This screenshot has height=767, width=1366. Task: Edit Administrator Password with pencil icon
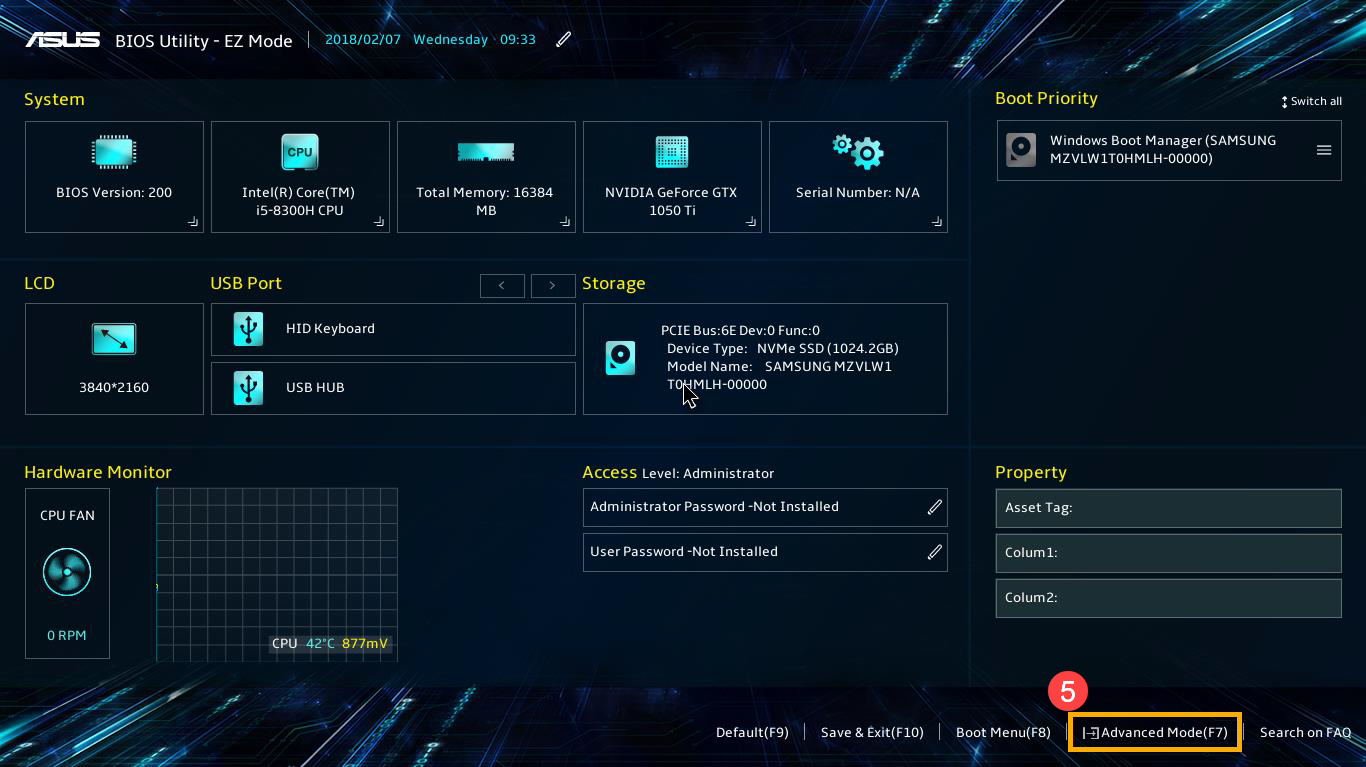point(935,507)
